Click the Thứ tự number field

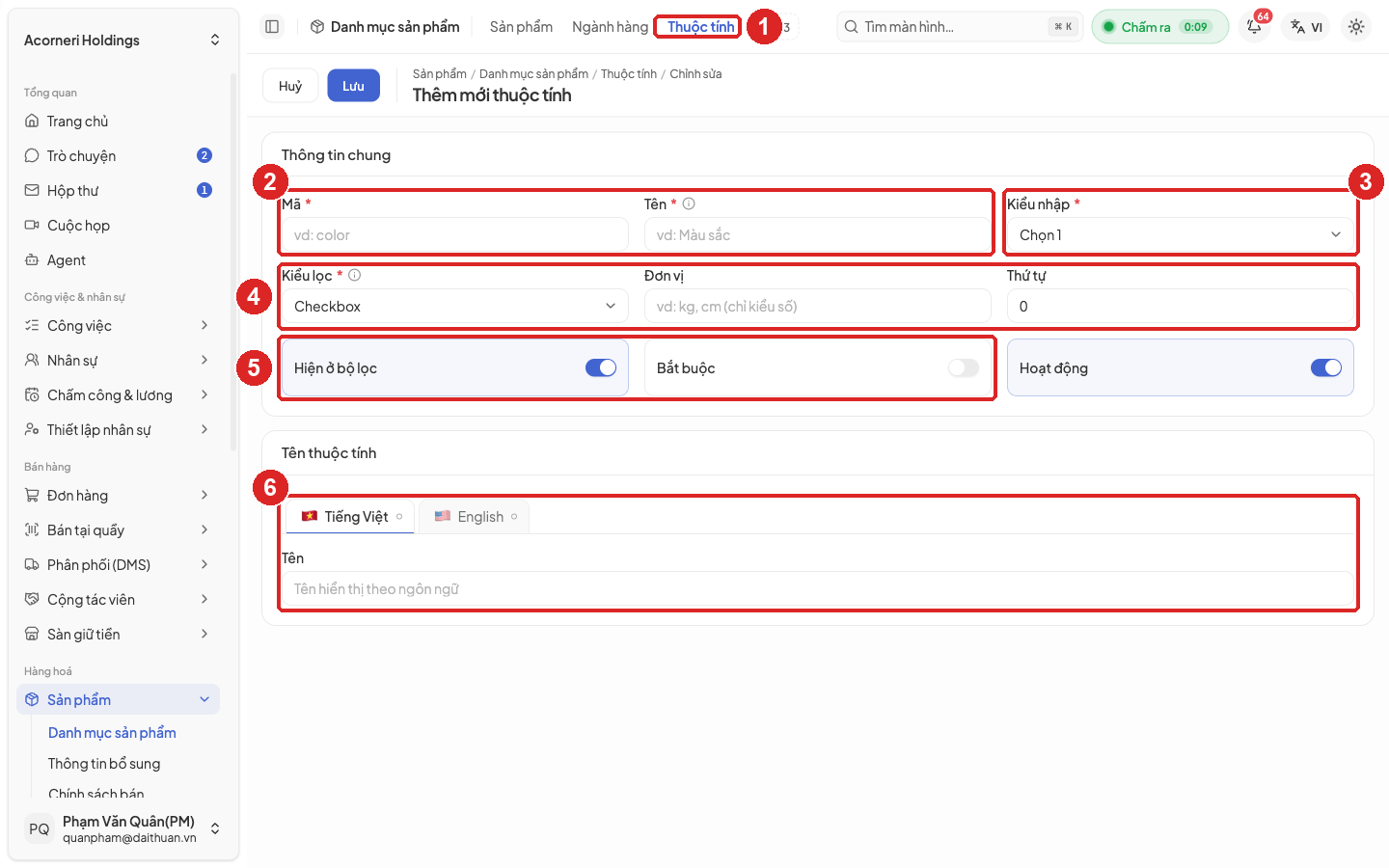[1181, 307]
